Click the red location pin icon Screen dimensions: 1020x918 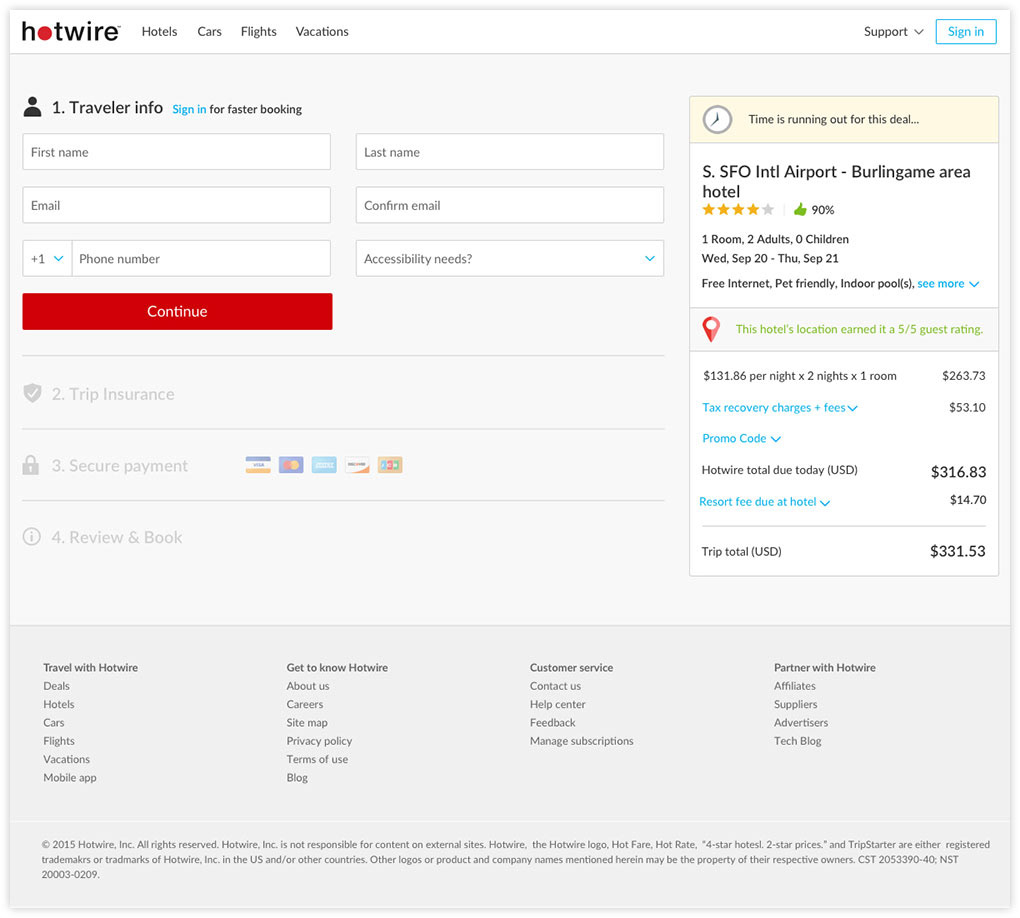click(711, 329)
